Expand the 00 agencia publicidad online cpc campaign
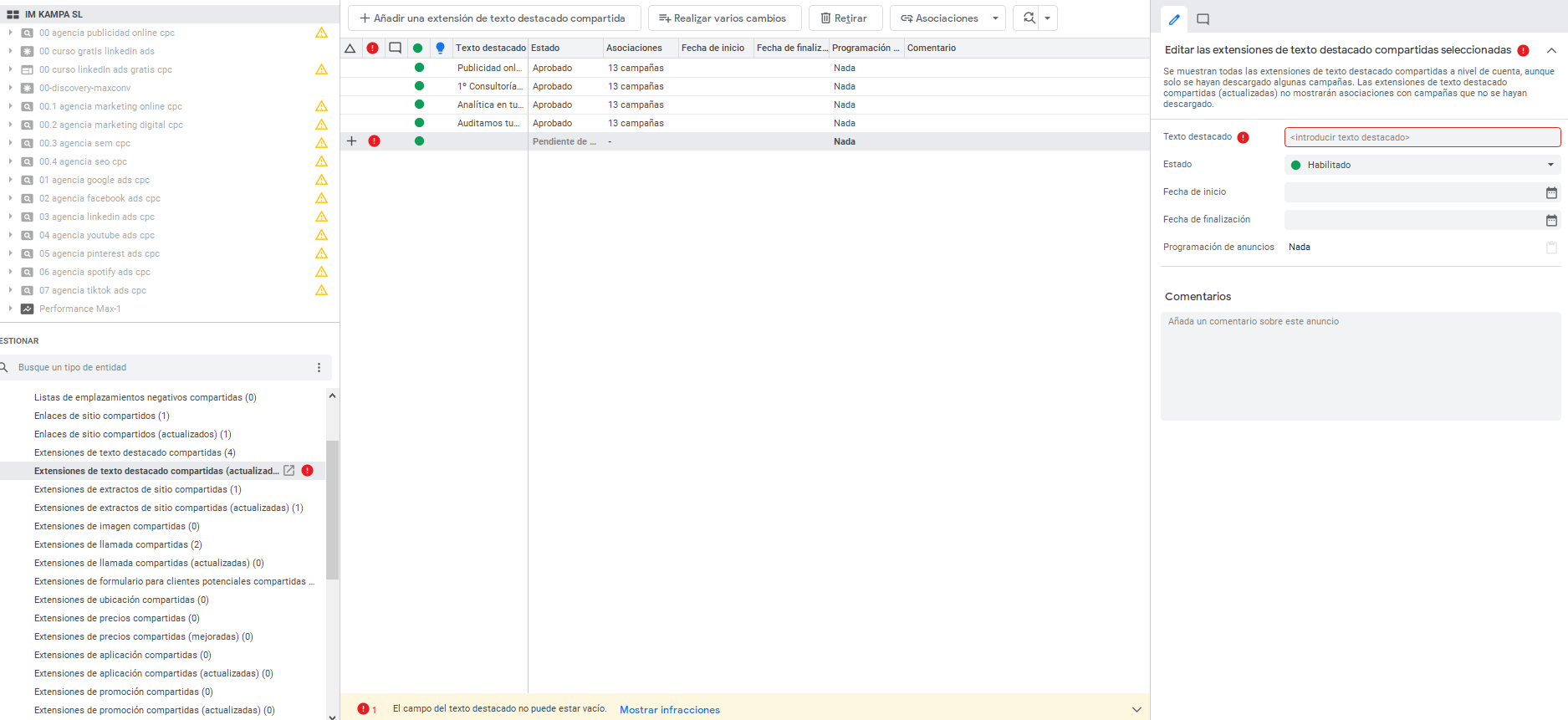The image size is (1568, 720). click(x=10, y=33)
